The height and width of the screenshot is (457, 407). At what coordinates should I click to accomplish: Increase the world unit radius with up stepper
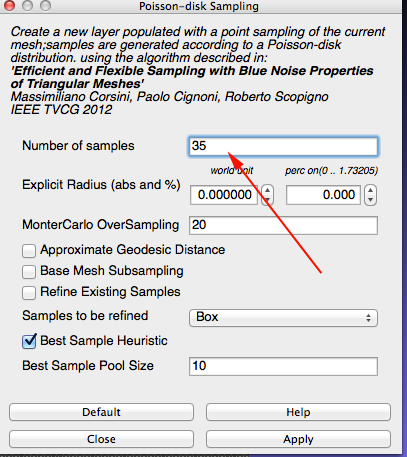(267, 190)
